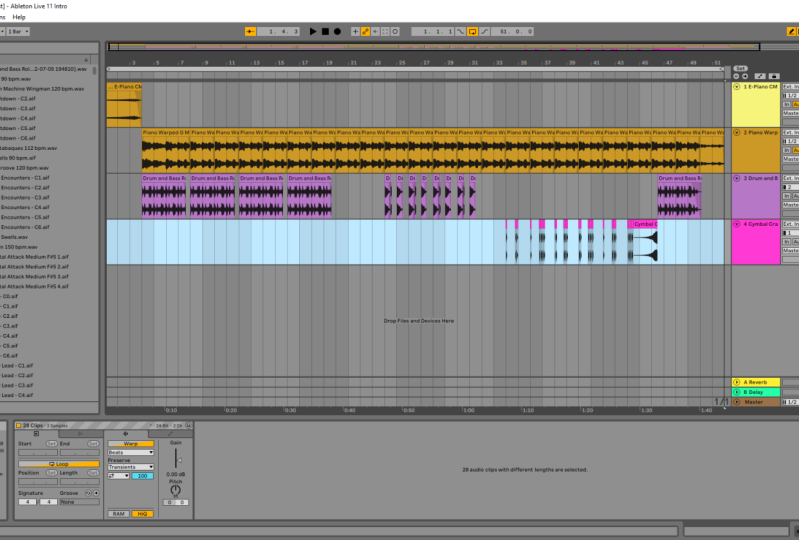This screenshot has height=540, width=799.
Task: Select browser file Machine Wingman 120 bpm.wav
Action: (x=44, y=89)
